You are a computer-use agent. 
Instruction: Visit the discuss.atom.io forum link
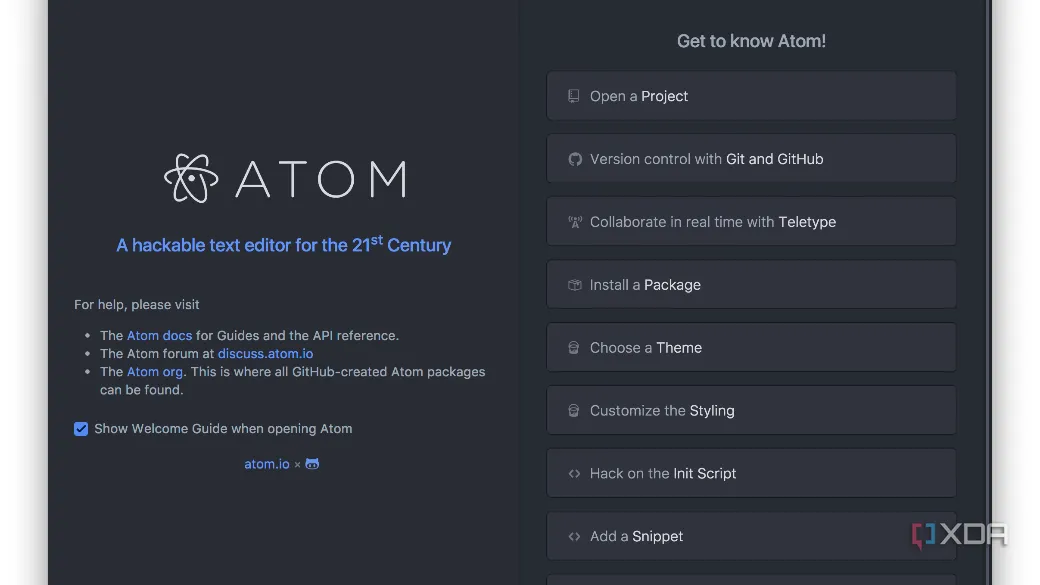tap(265, 354)
